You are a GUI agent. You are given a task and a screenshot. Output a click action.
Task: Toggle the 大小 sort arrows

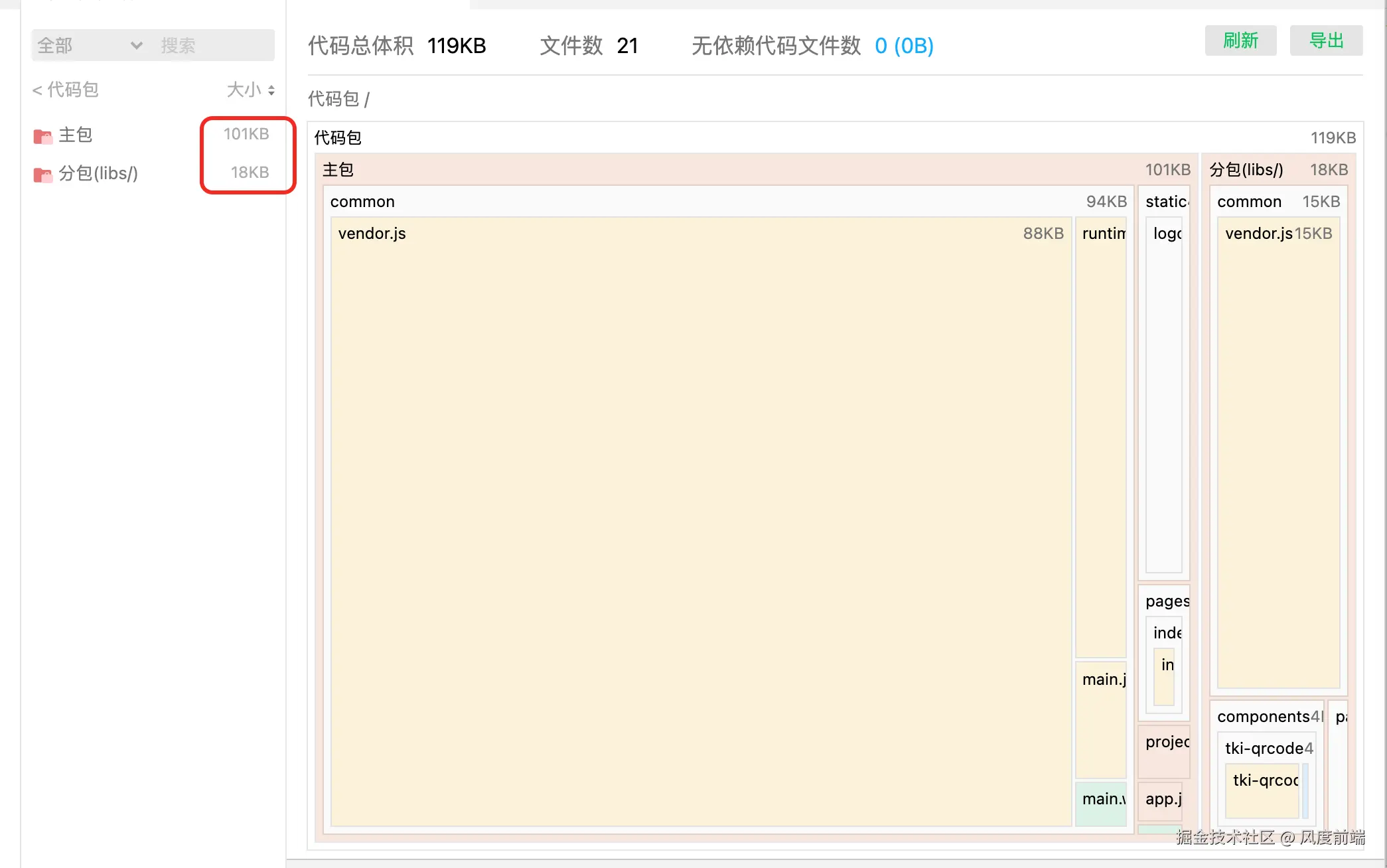click(x=271, y=90)
